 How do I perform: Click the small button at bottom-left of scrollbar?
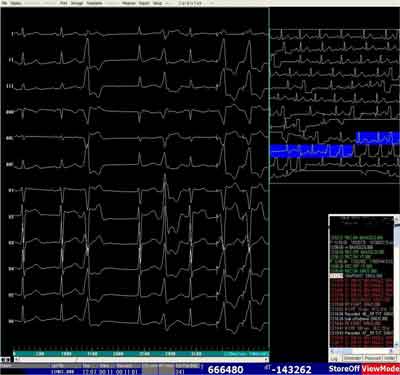point(6,359)
